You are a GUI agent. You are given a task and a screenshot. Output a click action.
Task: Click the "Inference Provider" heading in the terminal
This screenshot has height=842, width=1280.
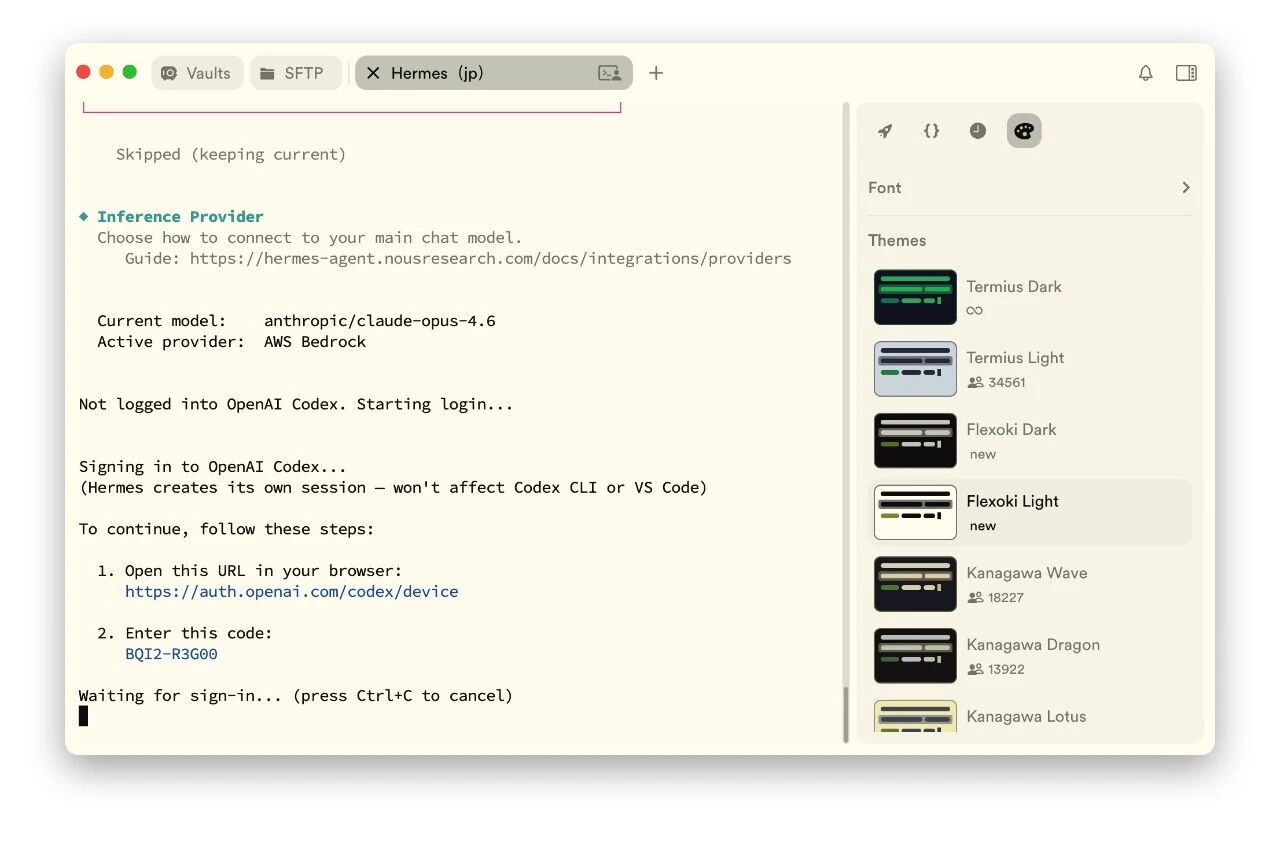(x=180, y=216)
